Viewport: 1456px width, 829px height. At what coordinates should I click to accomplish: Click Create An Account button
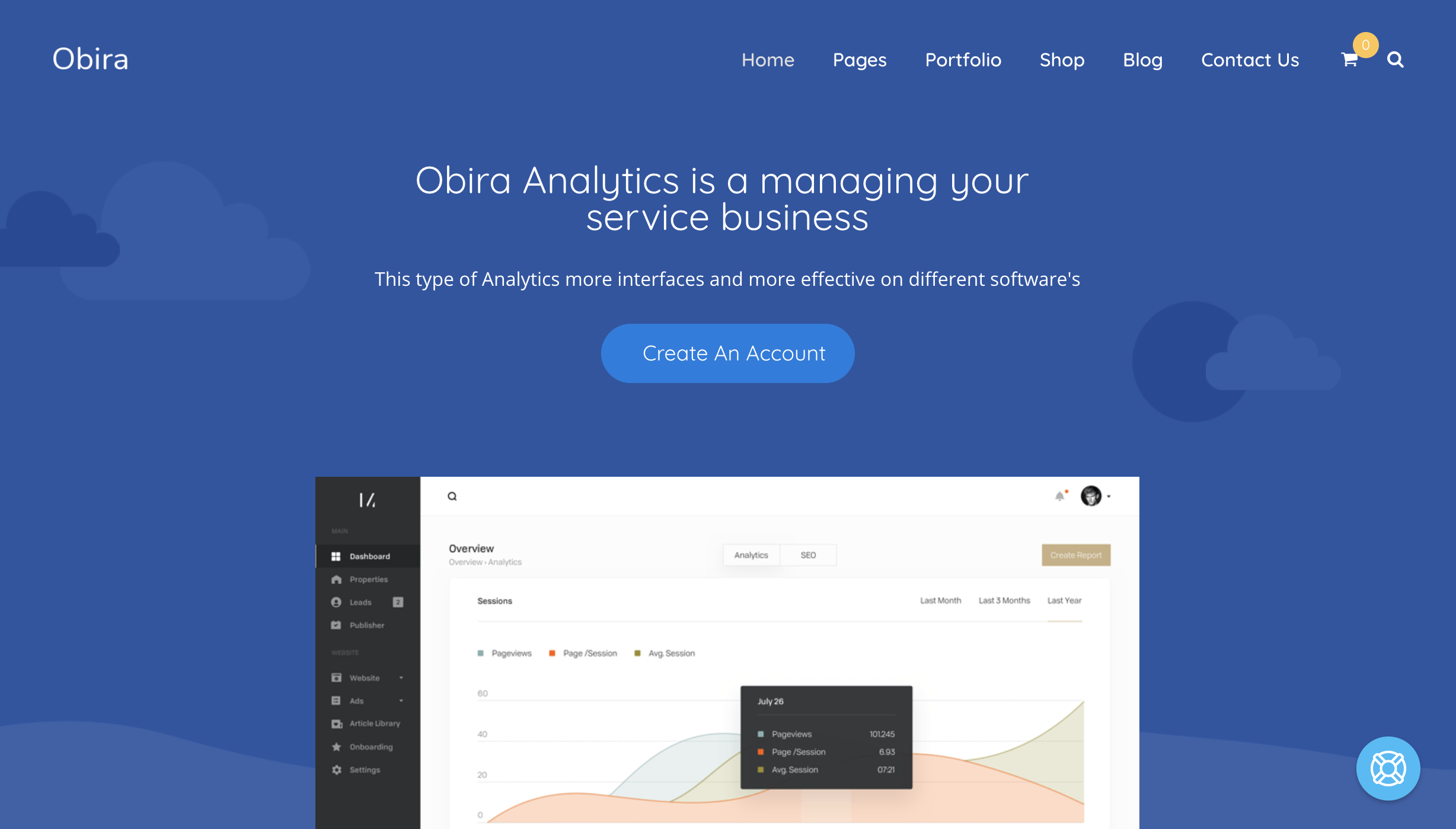point(727,353)
